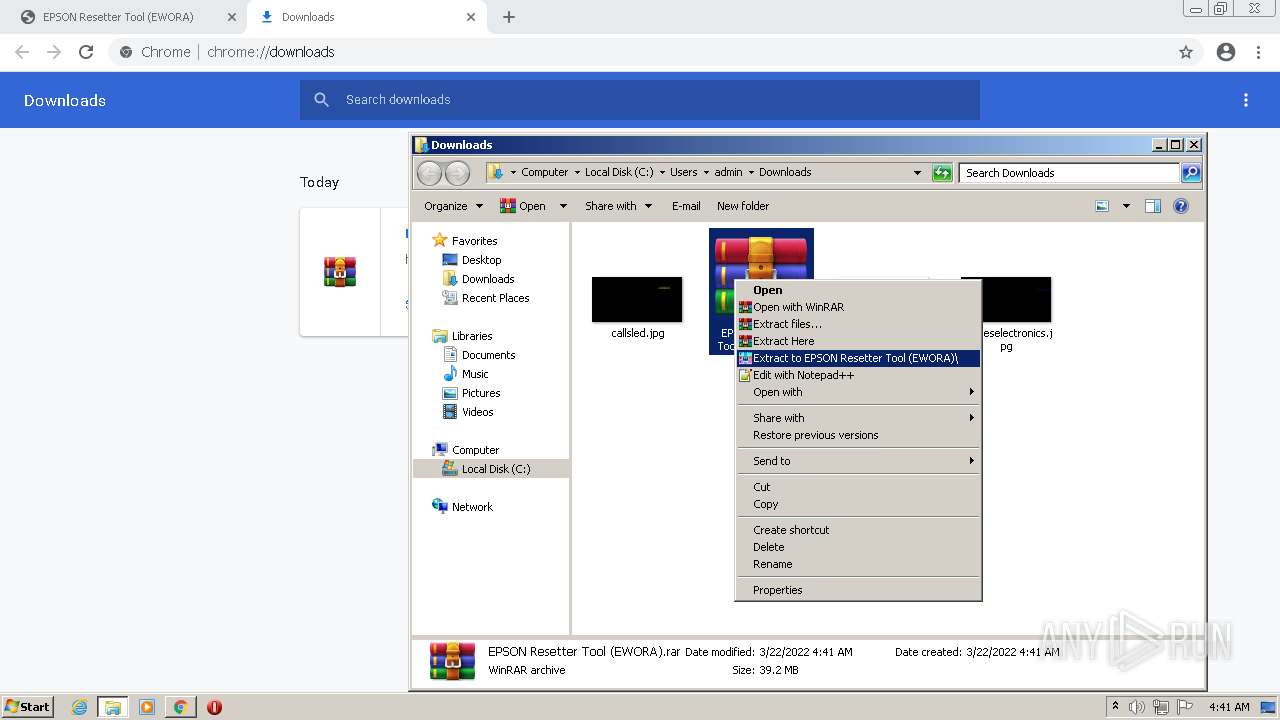Viewport: 1280px width, 720px height.
Task: Open Chrome profile avatar icon
Action: [1226, 52]
